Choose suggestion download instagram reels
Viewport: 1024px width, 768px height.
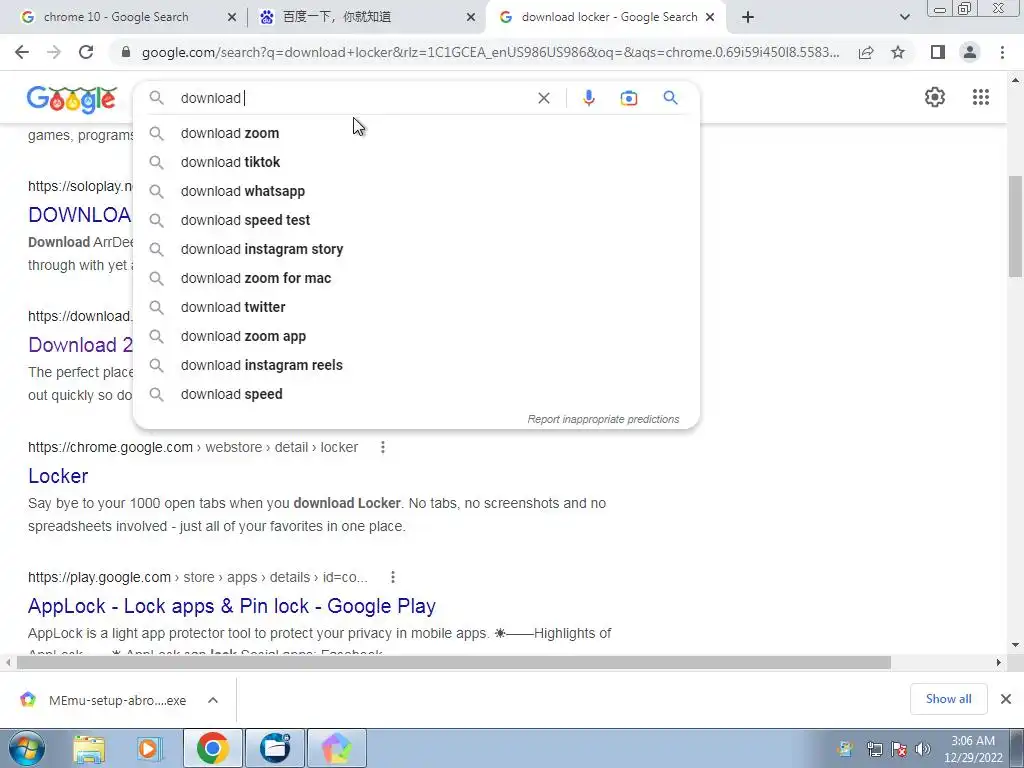[416, 365]
